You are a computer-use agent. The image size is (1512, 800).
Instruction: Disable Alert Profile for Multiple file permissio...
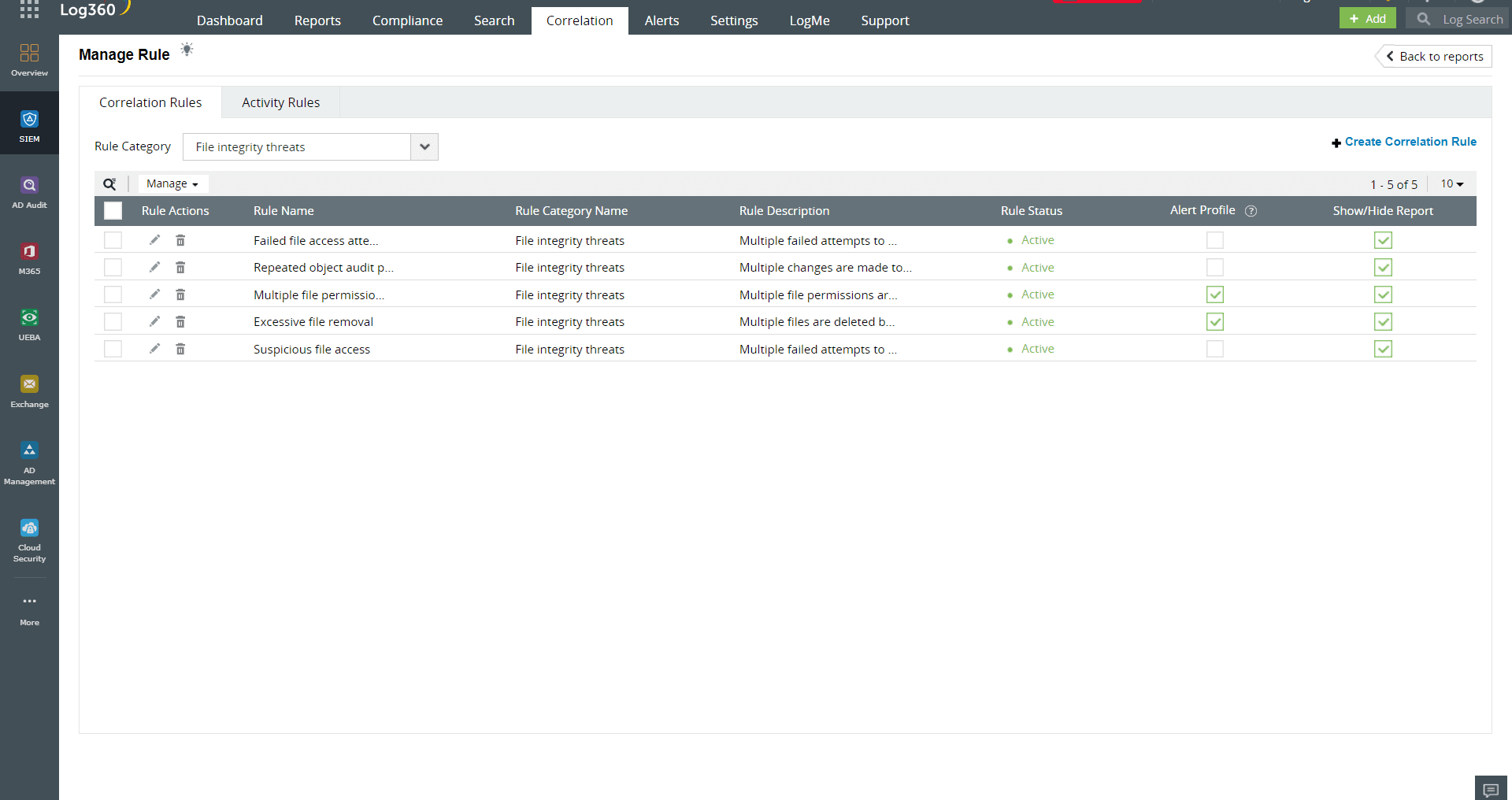(x=1215, y=294)
